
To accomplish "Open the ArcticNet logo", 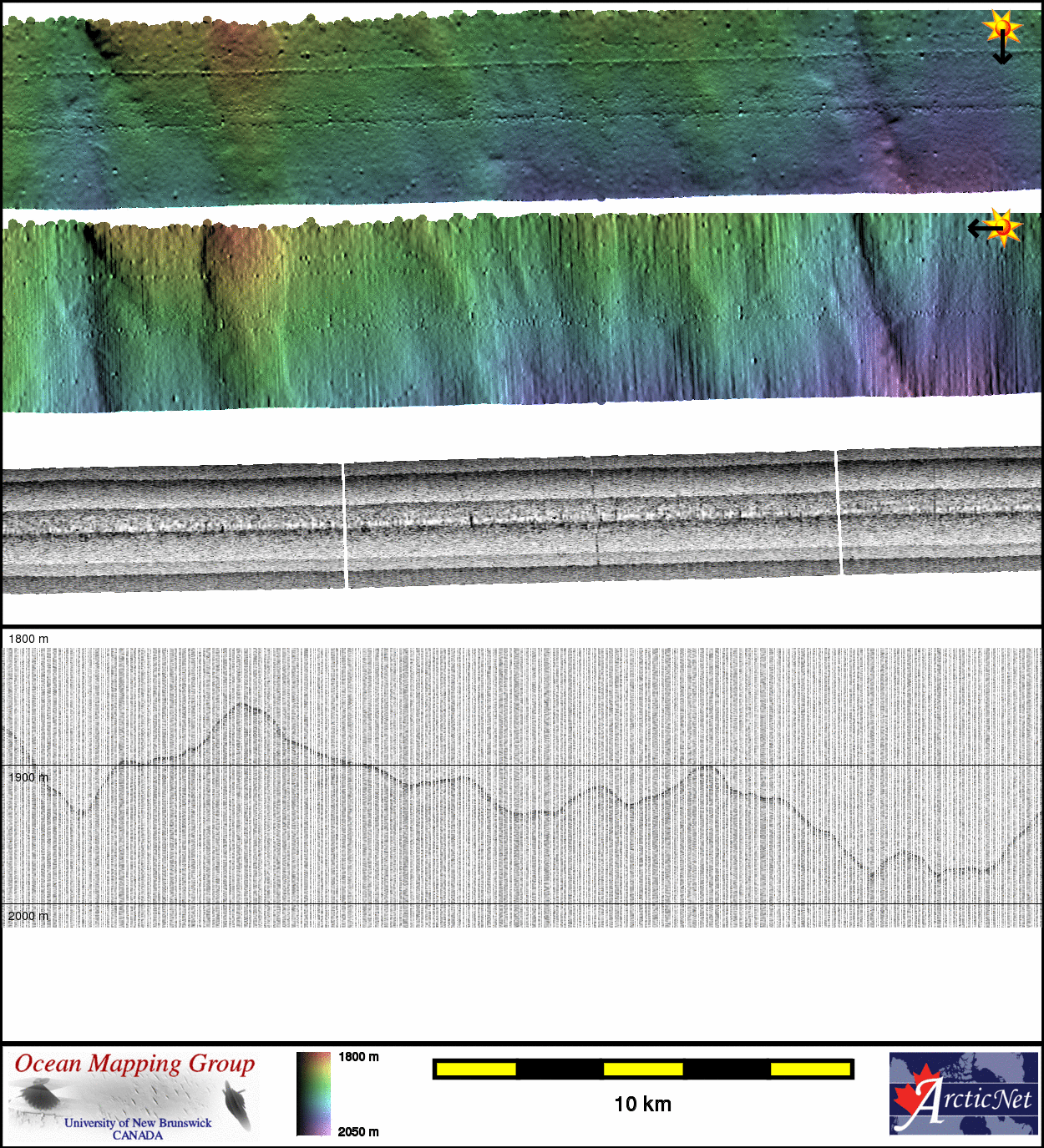I will pyautogui.click(x=963, y=1093).
